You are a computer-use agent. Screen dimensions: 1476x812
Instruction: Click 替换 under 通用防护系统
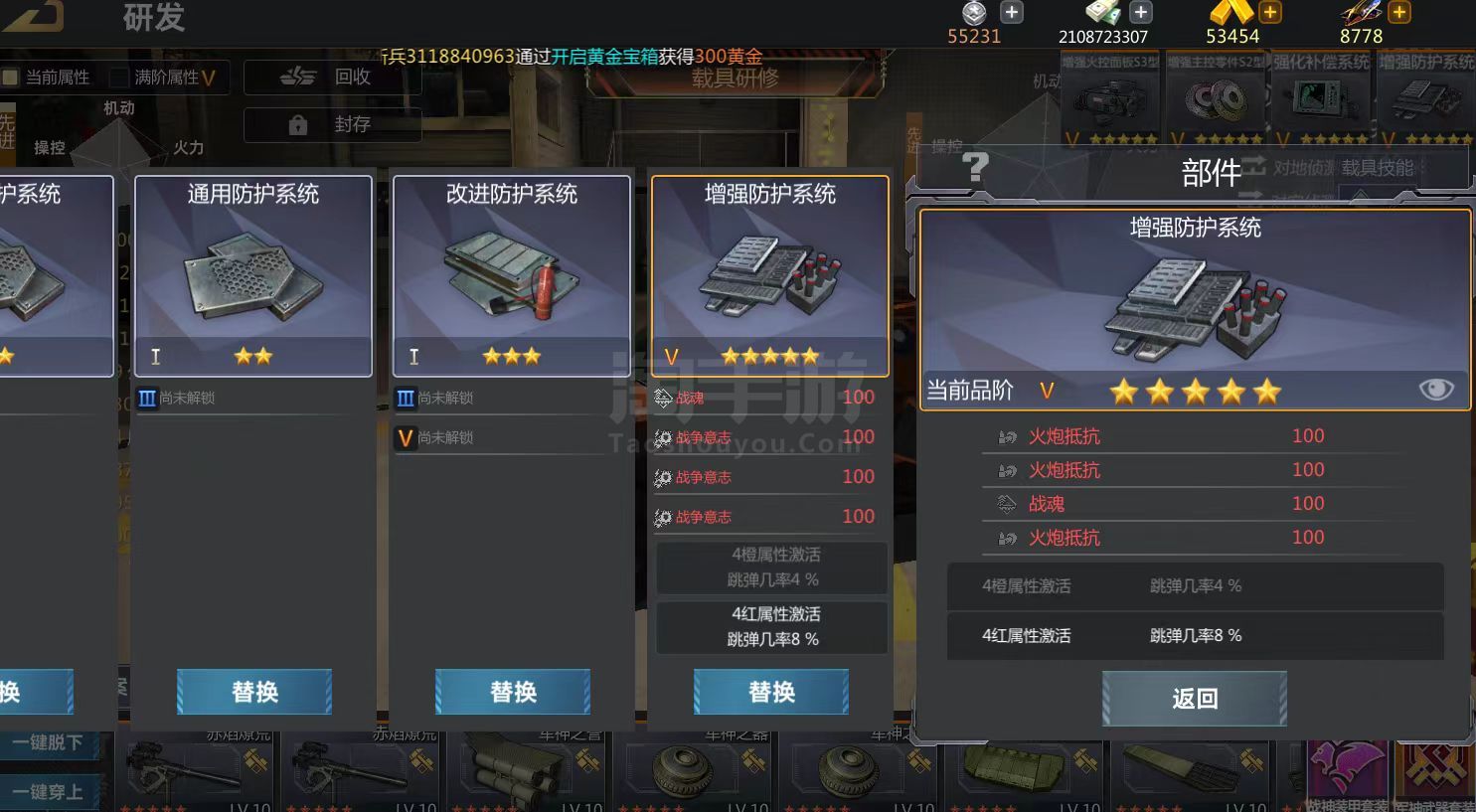[254, 692]
